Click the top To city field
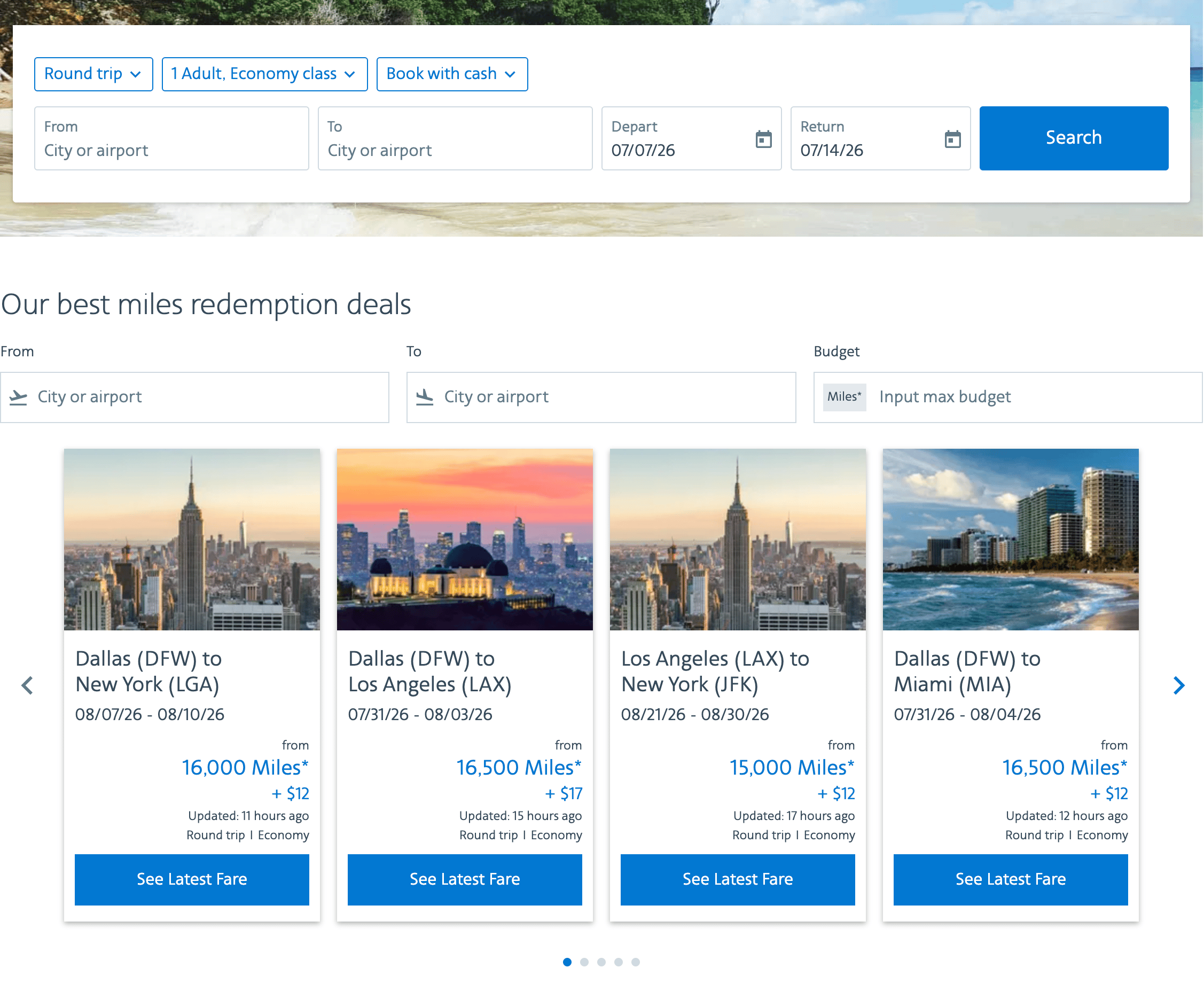This screenshot has width=1204, height=999. (x=455, y=138)
